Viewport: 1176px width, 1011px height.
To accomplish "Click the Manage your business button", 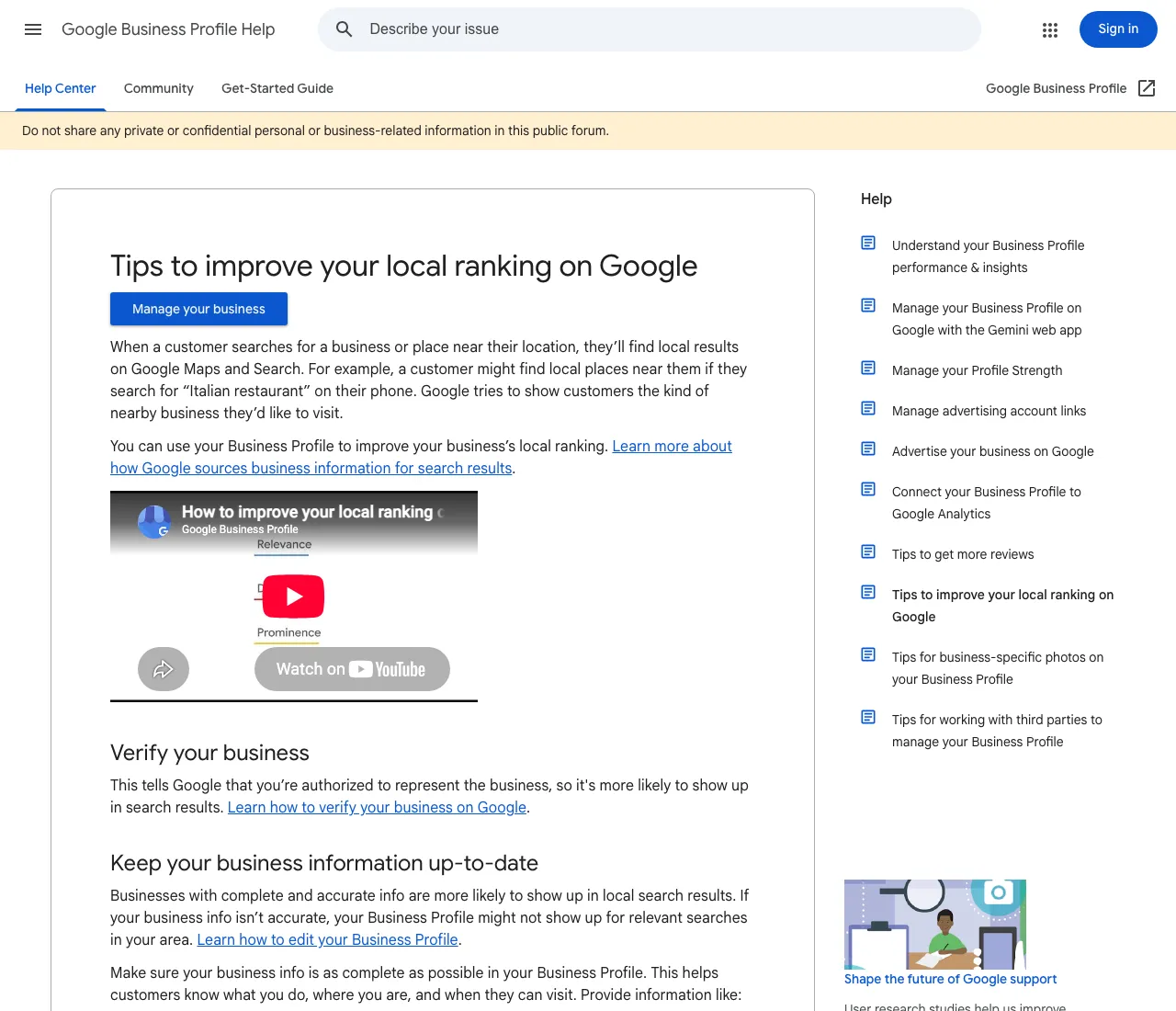I will click(198, 309).
